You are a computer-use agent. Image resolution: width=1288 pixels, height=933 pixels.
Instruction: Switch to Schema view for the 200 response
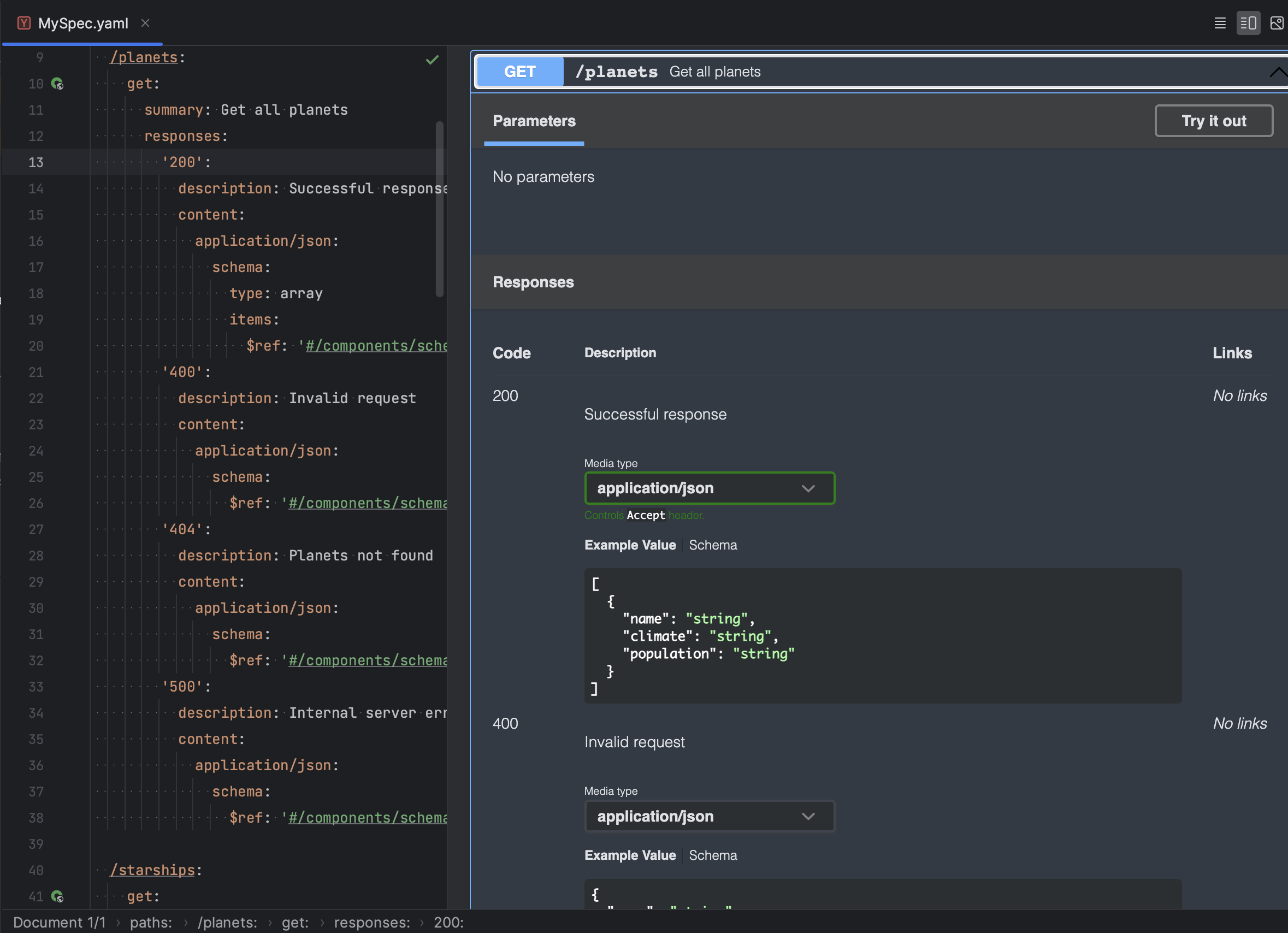[x=713, y=545]
